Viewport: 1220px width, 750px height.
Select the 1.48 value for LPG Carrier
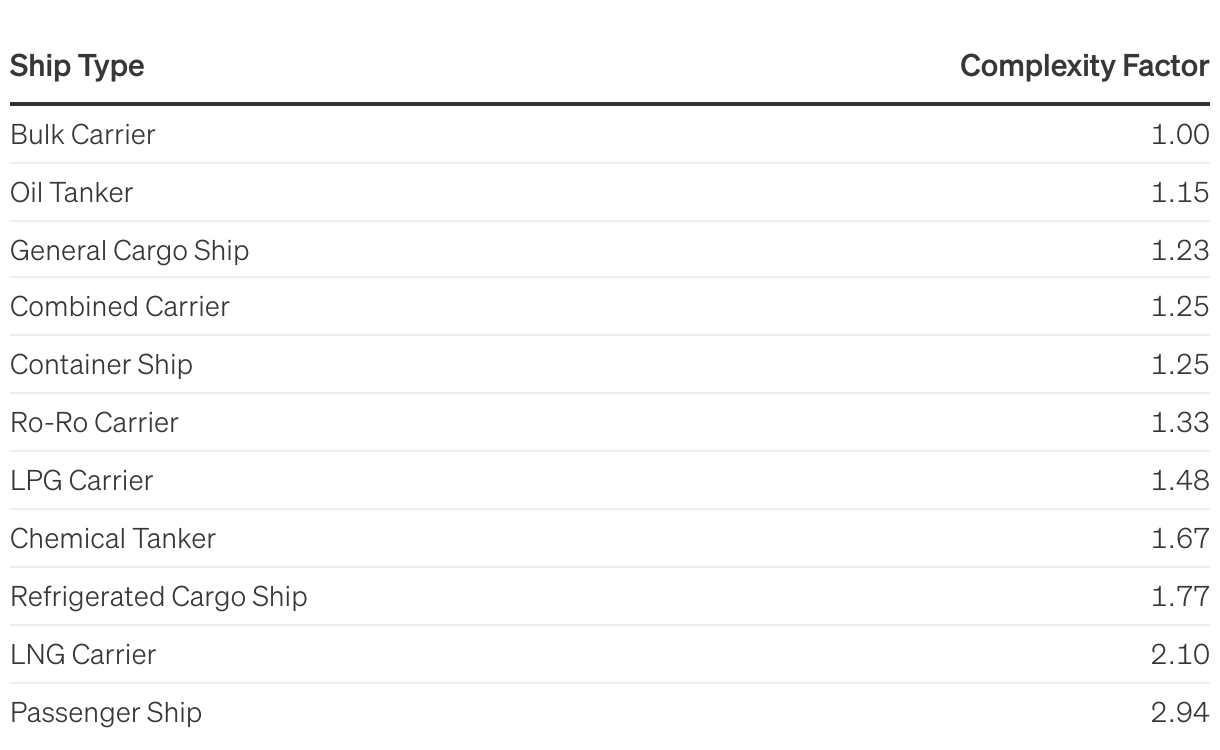[x=1180, y=480]
